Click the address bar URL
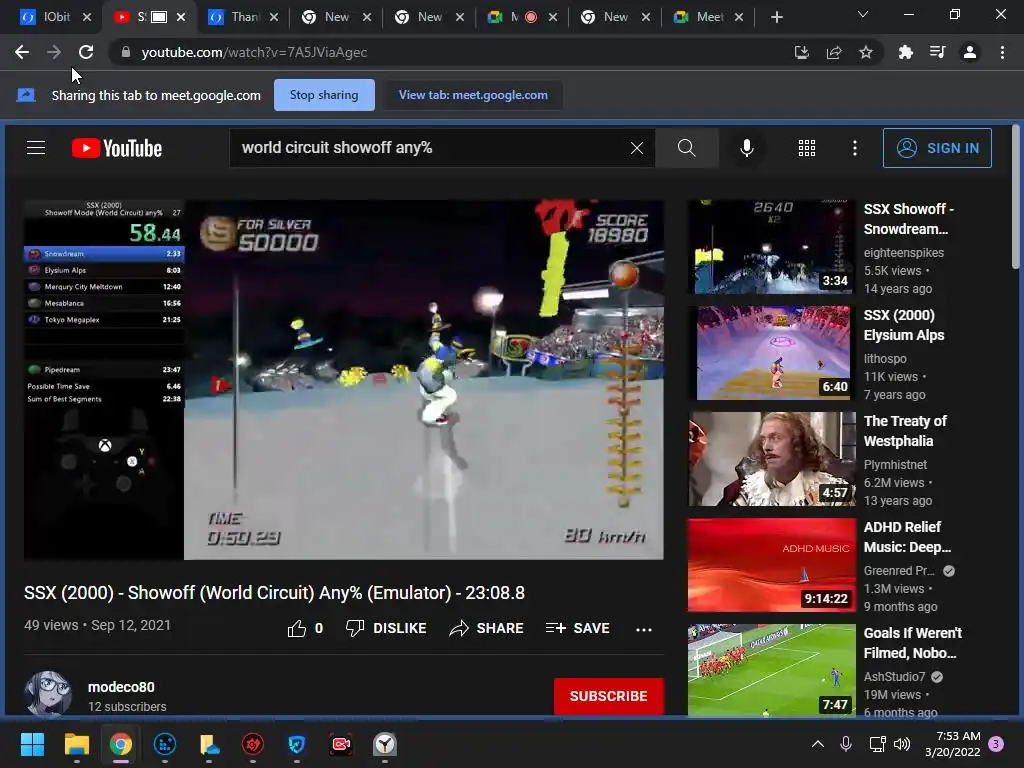Viewport: 1024px width, 768px height. (x=254, y=52)
